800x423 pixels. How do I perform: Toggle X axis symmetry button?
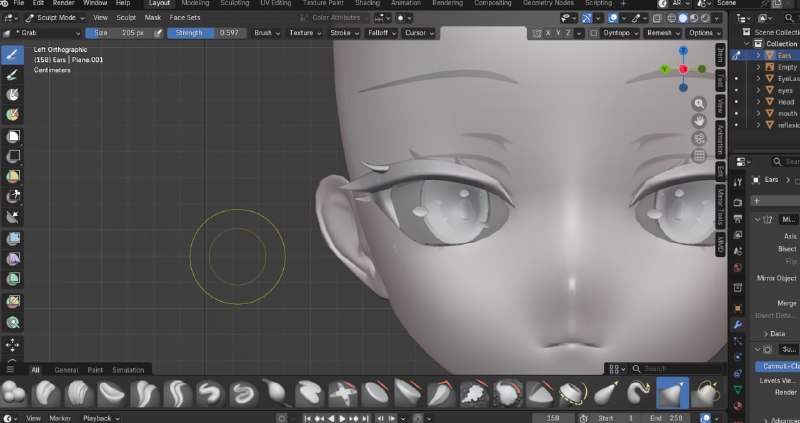(x=548, y=33)
